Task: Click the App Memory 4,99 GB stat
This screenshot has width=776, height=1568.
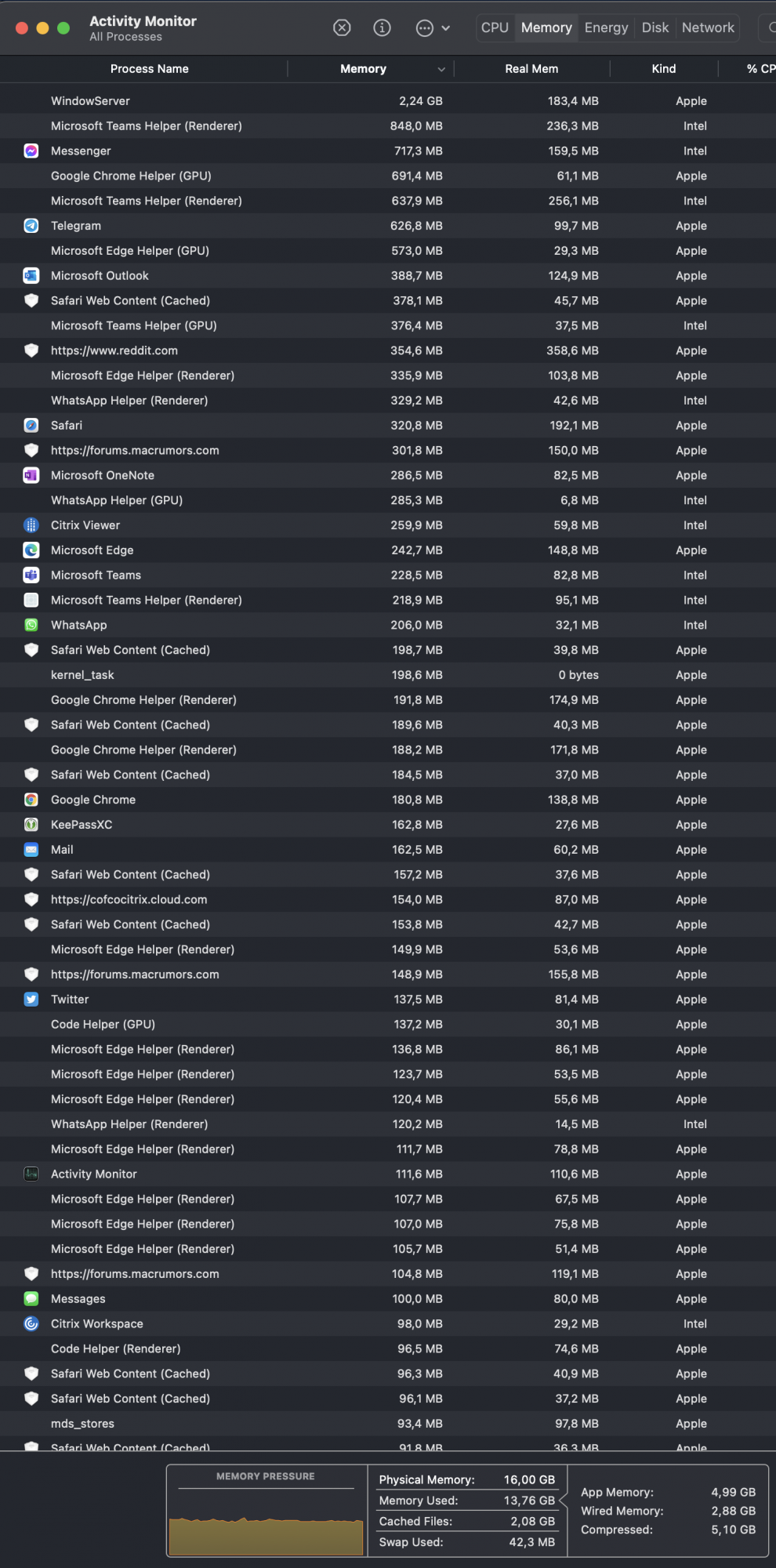Action: 668,1492
